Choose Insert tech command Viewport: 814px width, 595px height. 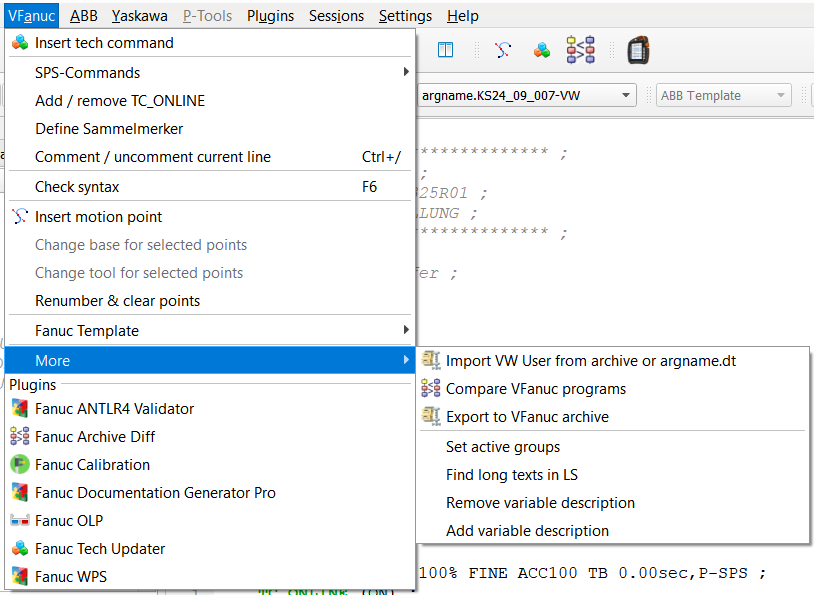(x=210, y=43)
